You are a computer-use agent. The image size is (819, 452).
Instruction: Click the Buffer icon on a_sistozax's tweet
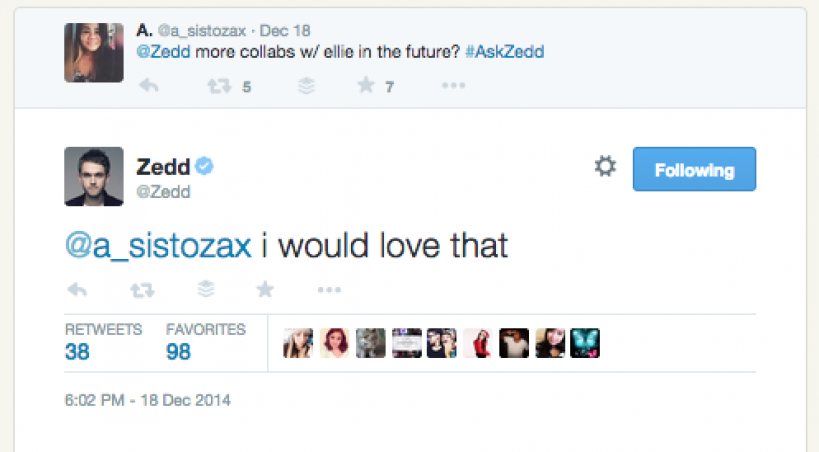pyautogui.click(x=307, y=86)
